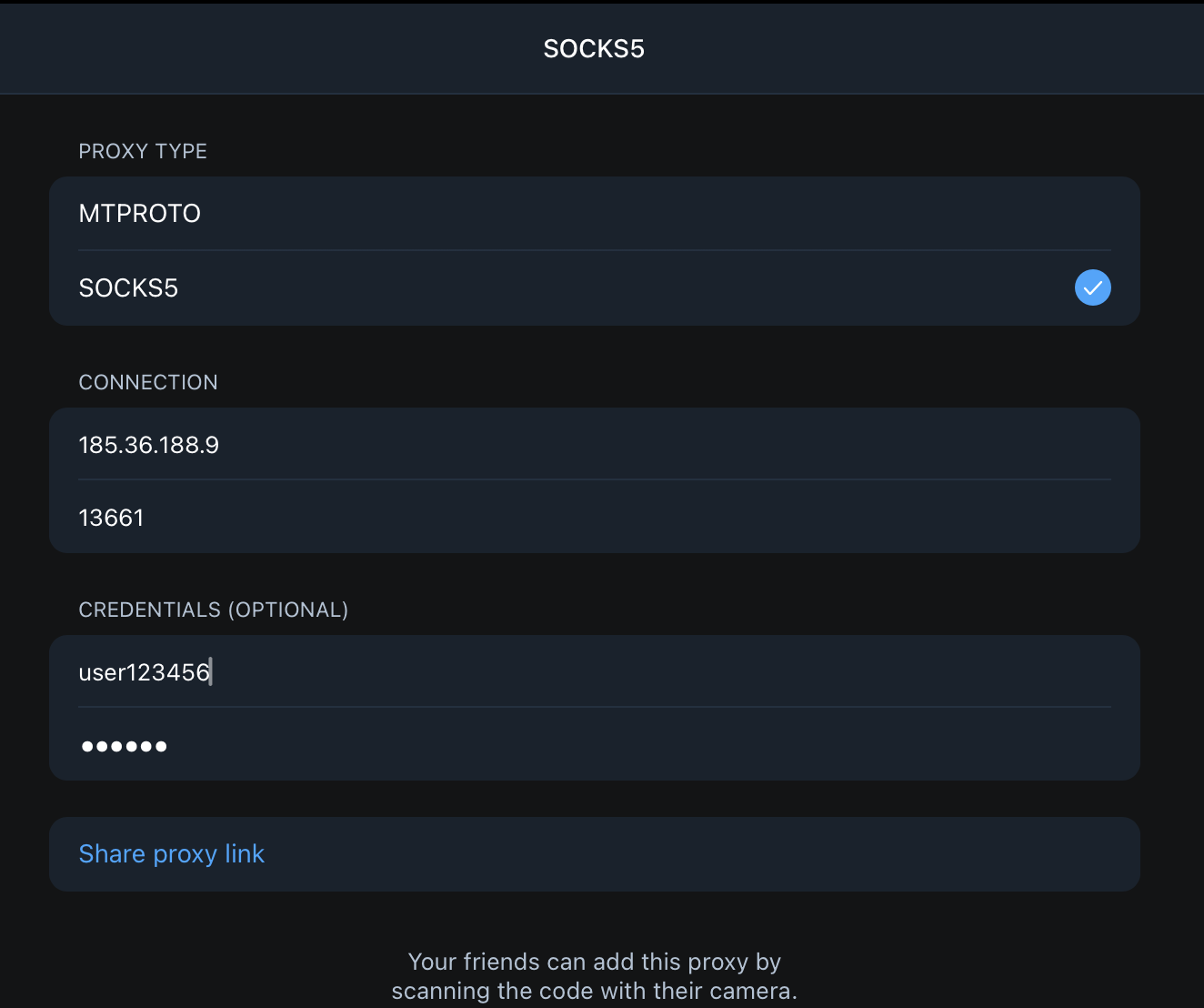Click the server address field 185.36.188.9

pyautogui.click(x=149, y=445)
